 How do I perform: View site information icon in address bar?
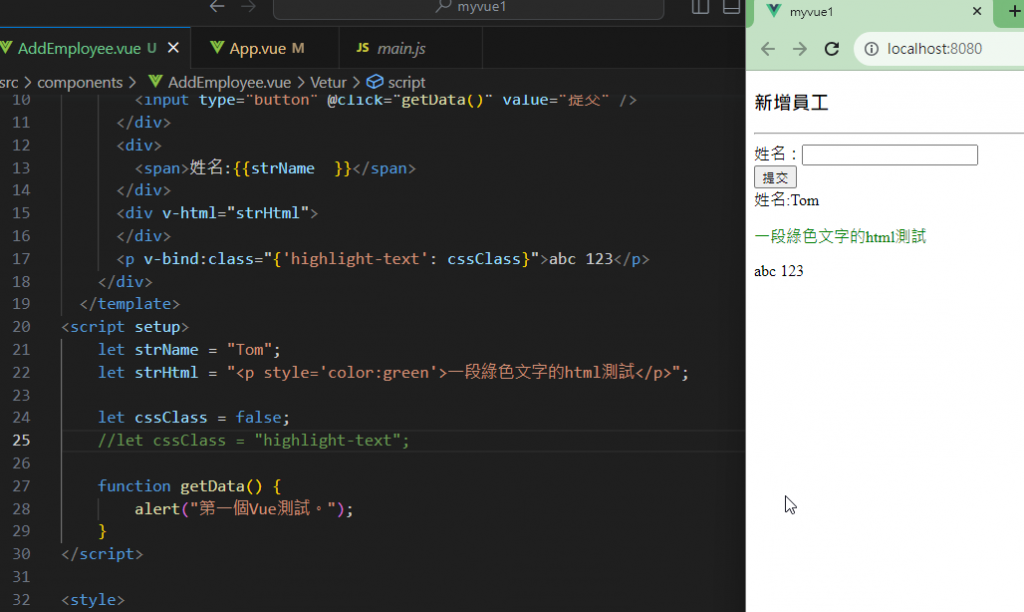[871, 49]
